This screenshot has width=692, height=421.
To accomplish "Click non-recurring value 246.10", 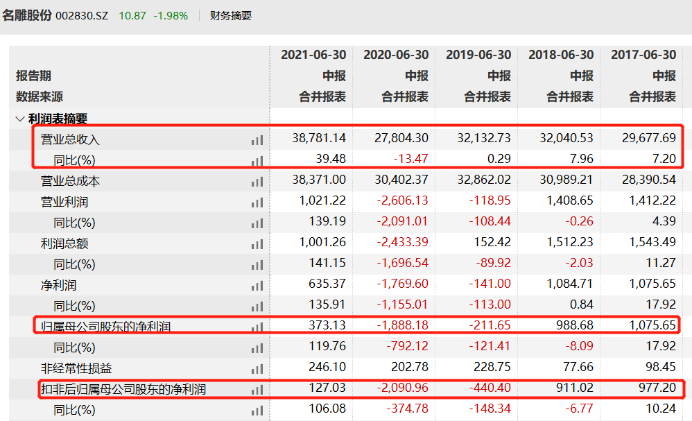I will point(327,367).
